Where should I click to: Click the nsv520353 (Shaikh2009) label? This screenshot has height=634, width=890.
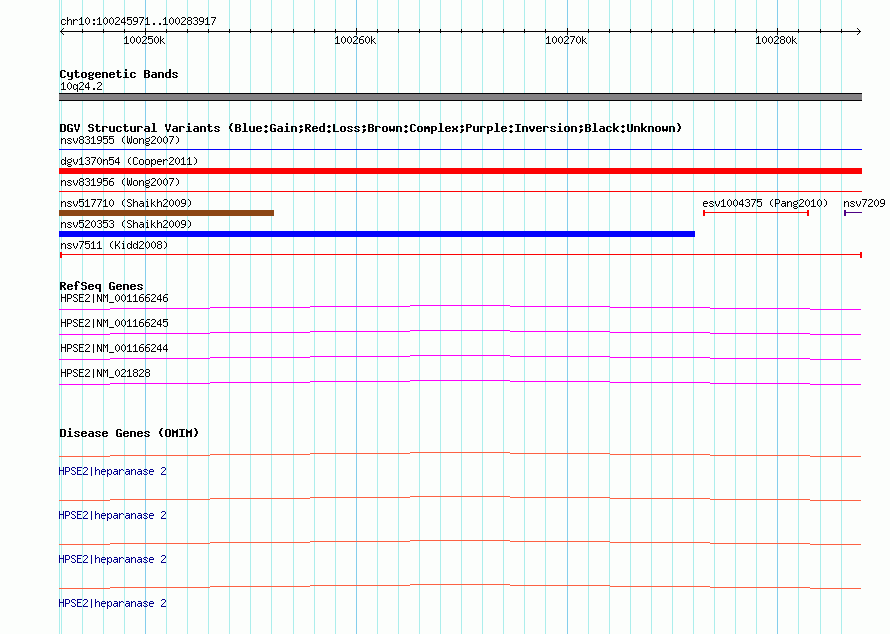point(126,224)
